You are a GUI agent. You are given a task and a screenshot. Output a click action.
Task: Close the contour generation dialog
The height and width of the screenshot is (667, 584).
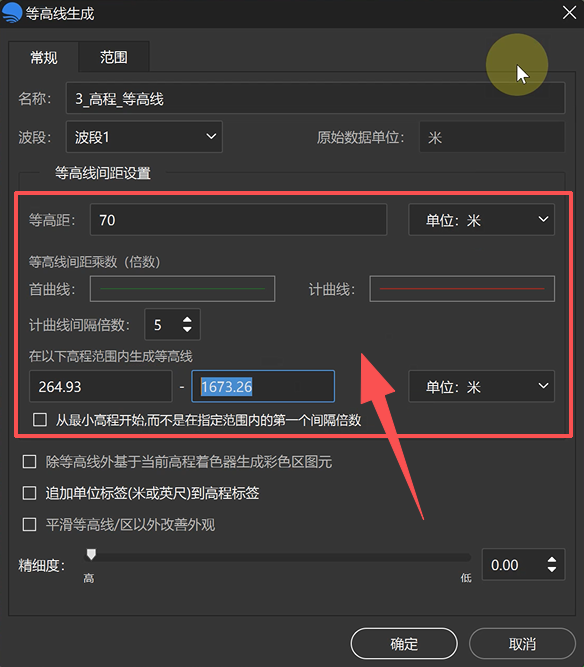coord(569,13)
